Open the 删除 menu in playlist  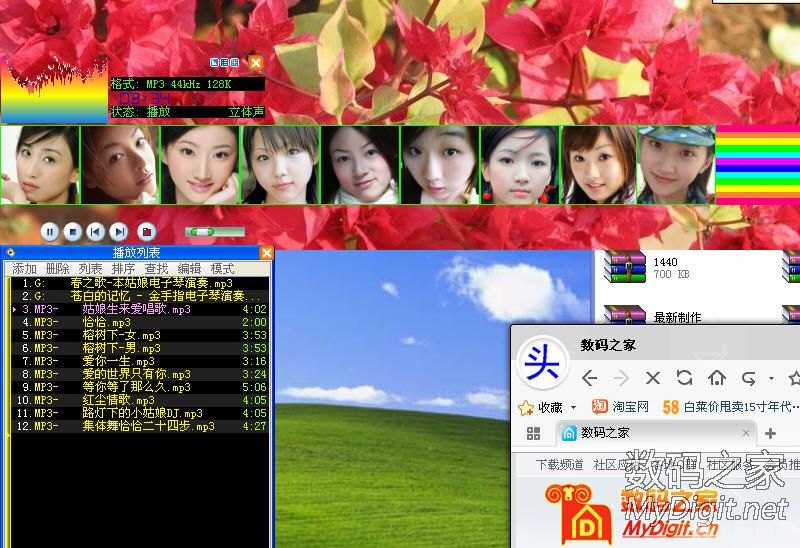[x=57, y=268]
